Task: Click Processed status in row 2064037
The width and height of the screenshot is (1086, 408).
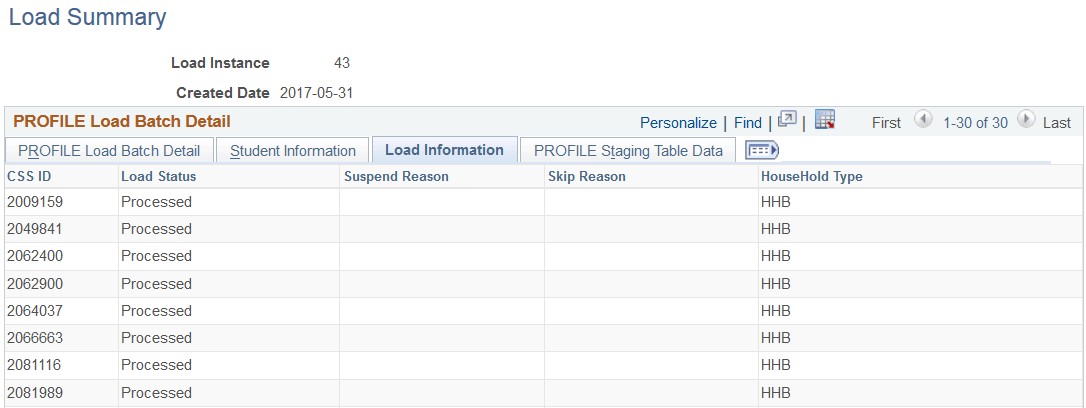Action: (x=157, y=311)
